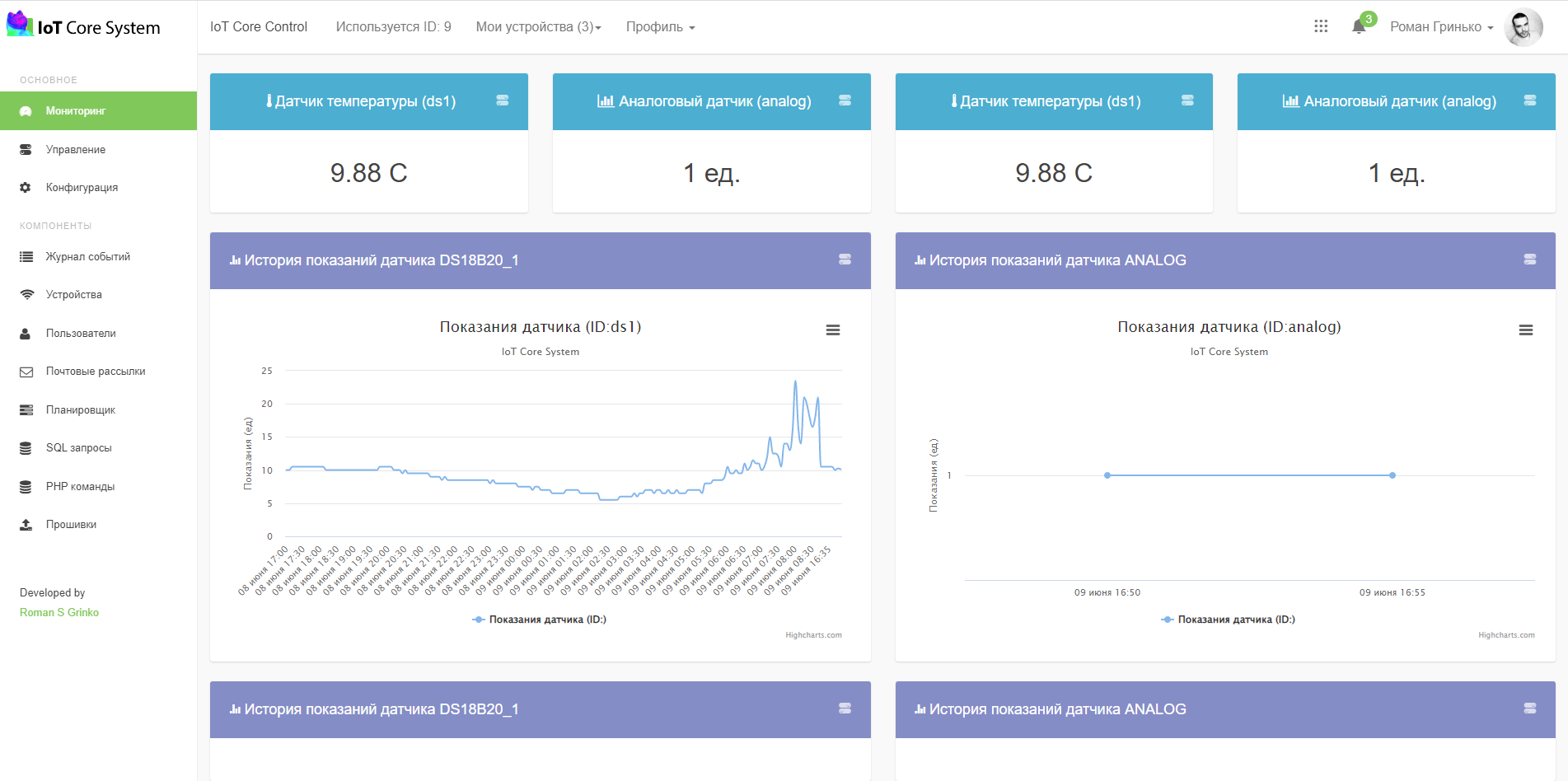Open ds1 chart hamburger export menu

[x=833, y=330]
